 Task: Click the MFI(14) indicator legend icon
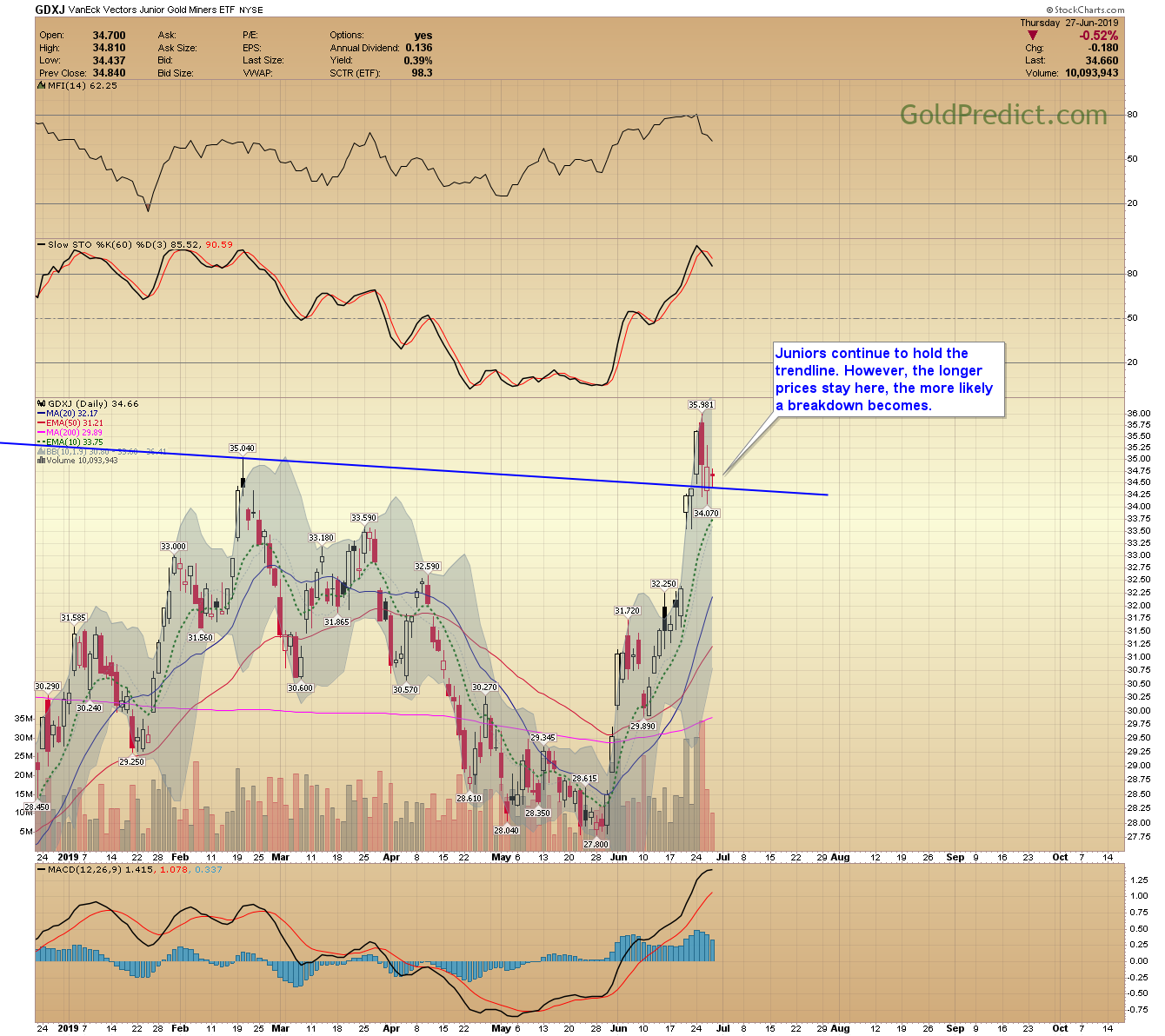coord(42,86)
